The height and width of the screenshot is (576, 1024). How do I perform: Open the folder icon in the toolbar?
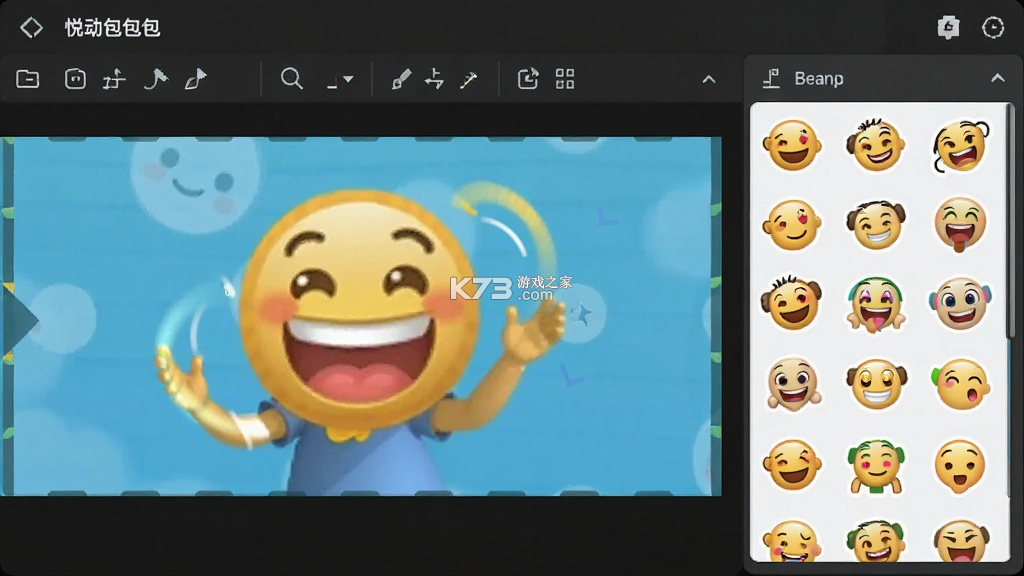click(27, 79)
